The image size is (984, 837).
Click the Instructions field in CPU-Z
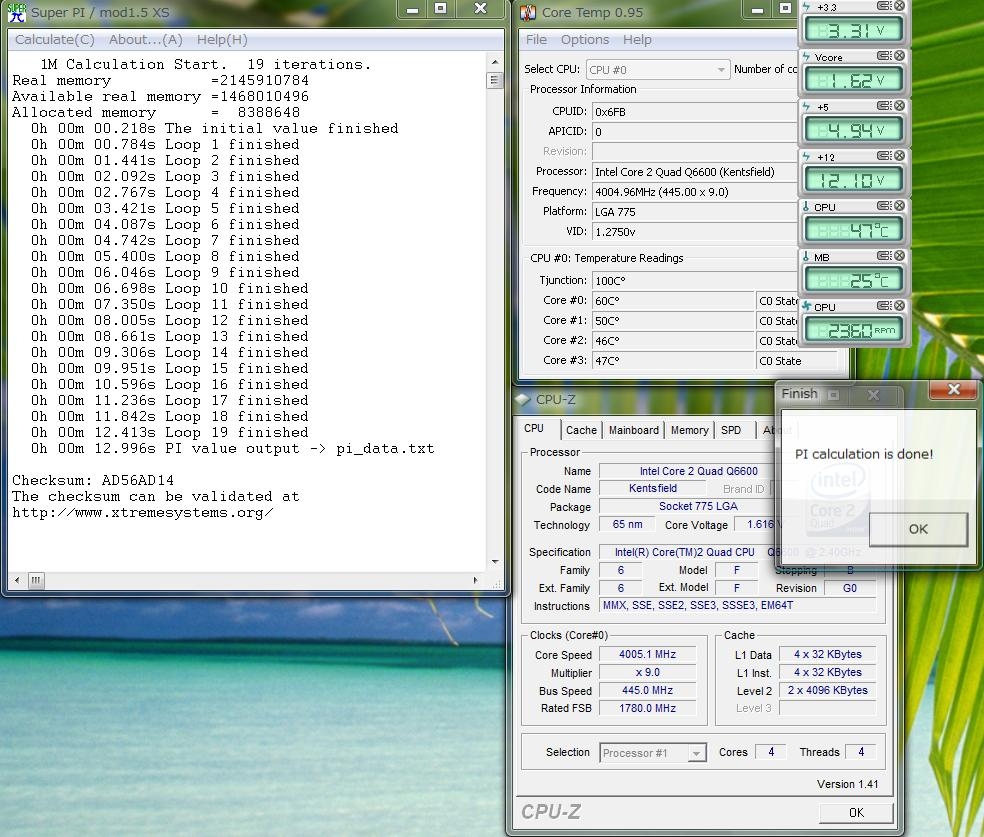tap(738, 605)
